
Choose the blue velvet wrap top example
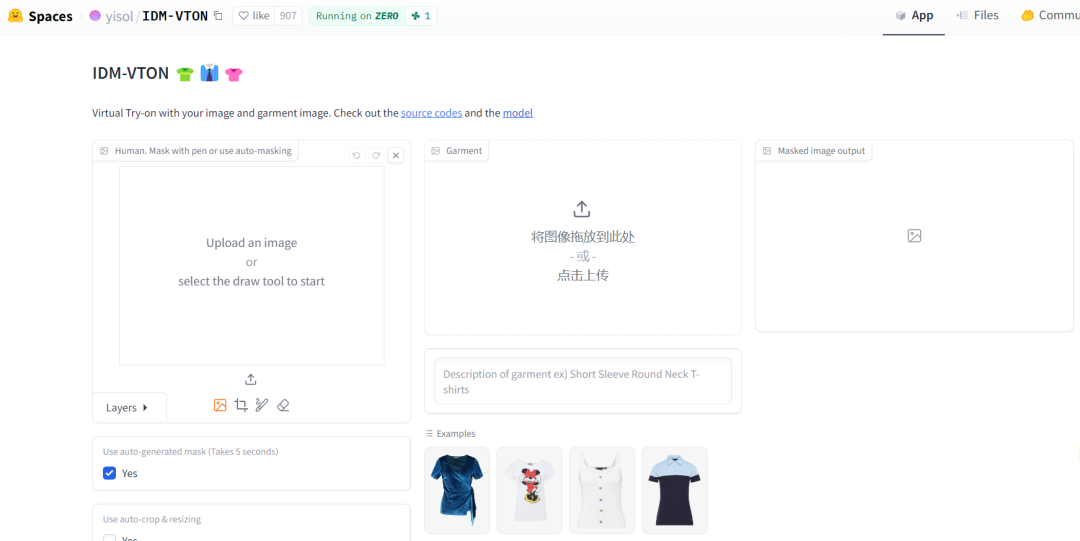pos(457,490)
